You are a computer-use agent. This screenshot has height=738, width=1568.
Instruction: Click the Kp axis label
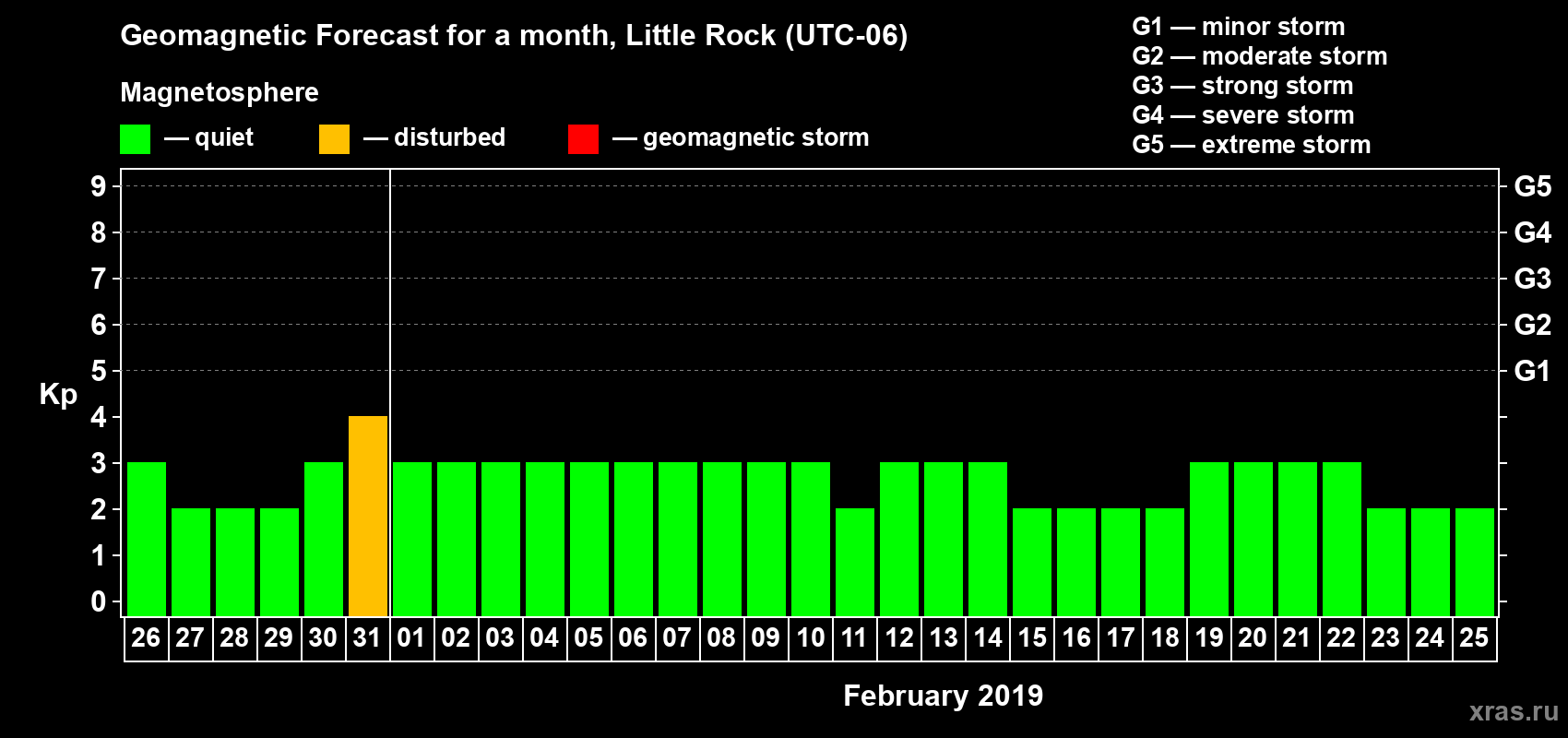pyautogui.click(x=58, y=394)
